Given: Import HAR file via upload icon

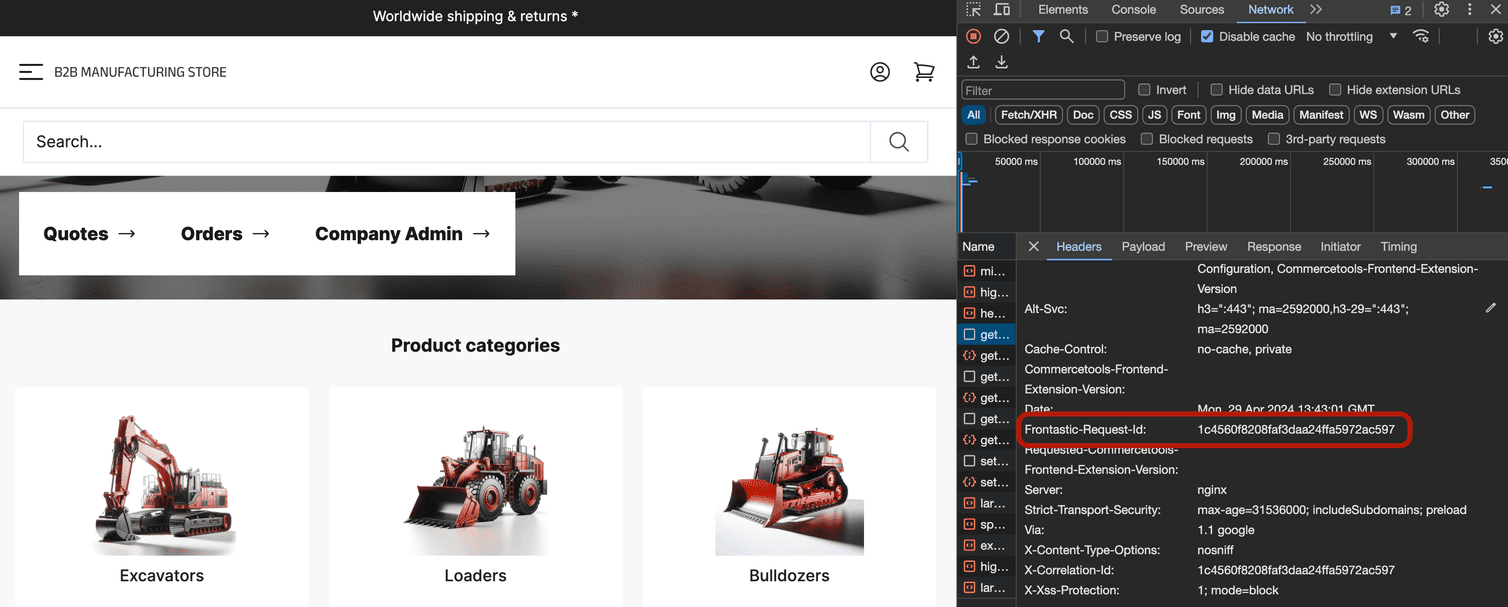Looking at the screenshot, I should tap(972, 62).
